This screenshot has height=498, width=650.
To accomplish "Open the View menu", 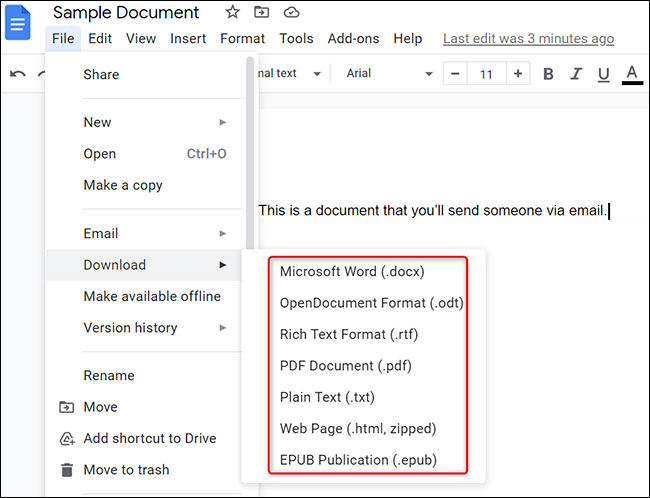I will click(x=141, y=39).
